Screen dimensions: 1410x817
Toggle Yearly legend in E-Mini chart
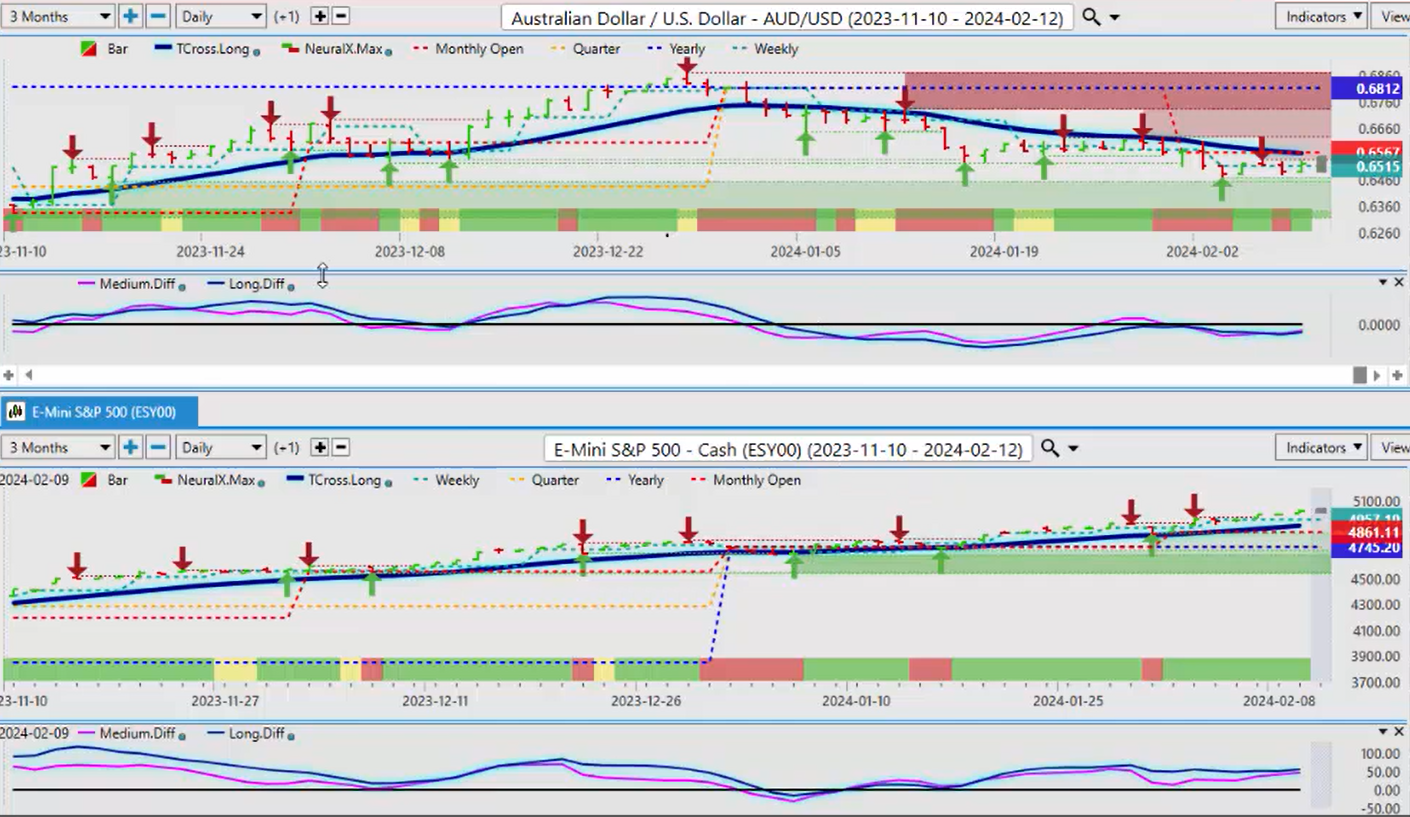634,480
